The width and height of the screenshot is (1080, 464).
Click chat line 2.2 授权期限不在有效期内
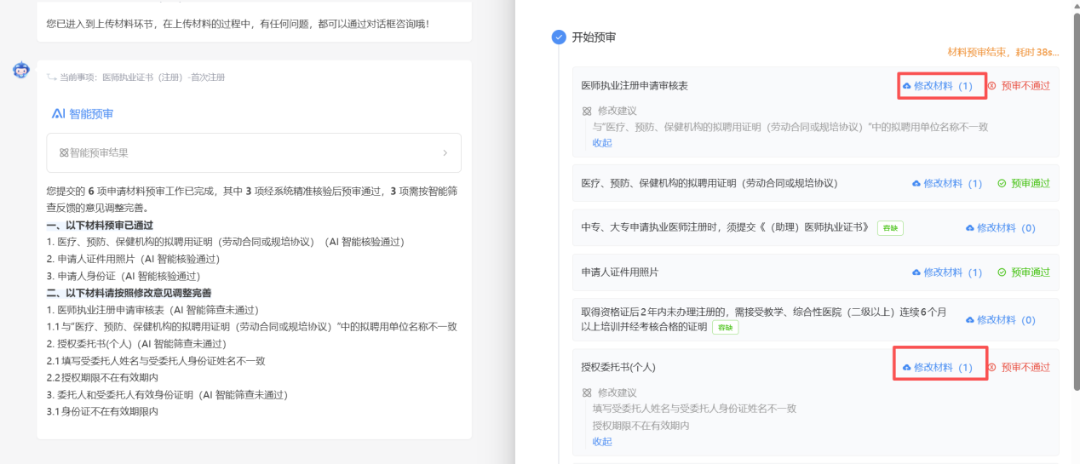coord(103,377)
